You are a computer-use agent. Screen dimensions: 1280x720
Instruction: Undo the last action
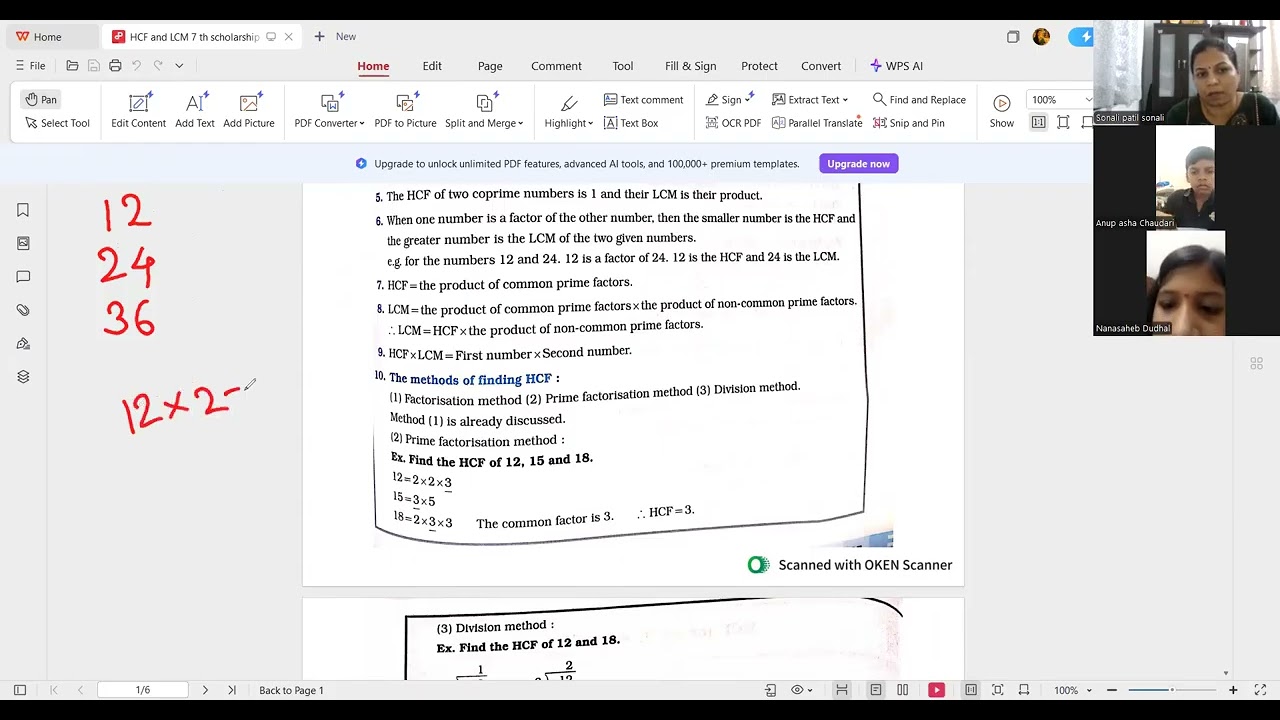[x=136, y=66]
